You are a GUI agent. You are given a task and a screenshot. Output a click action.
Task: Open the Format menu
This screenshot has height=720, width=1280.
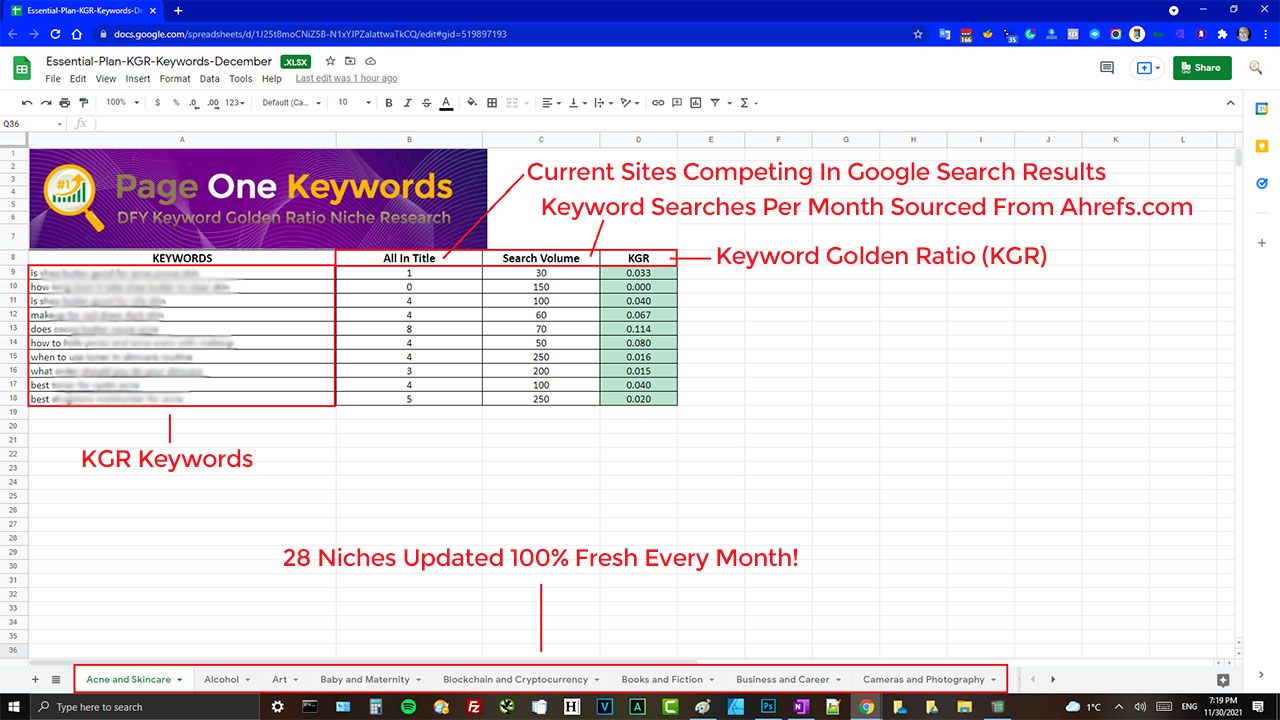pos(175,79)
